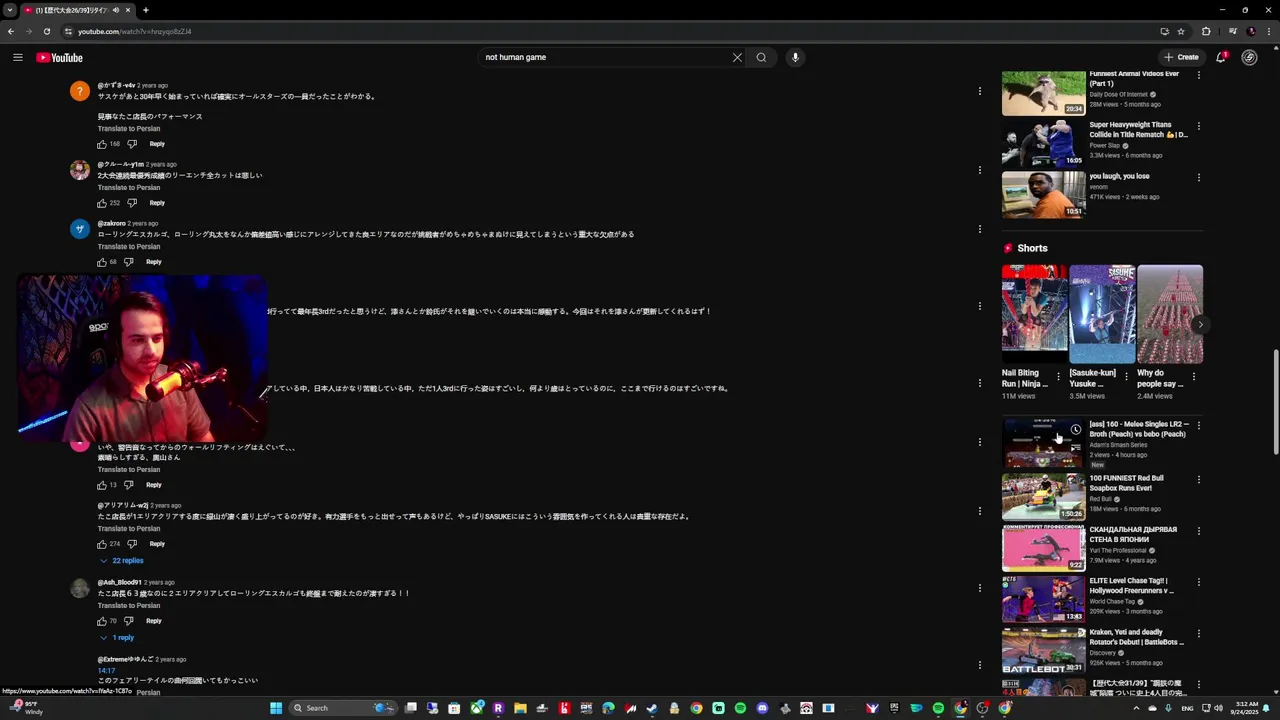Image resolution: width=1280 pixels, height=720 pixels.
Task: Open options on 'Why do people say' short
Action: (x=1194, y=377)
